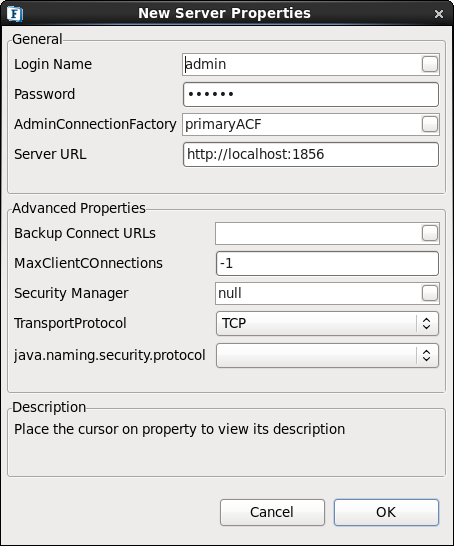This screenshot has height=546, width=454.
Task: Click the Server URL input field
Action: click(311, 154)
